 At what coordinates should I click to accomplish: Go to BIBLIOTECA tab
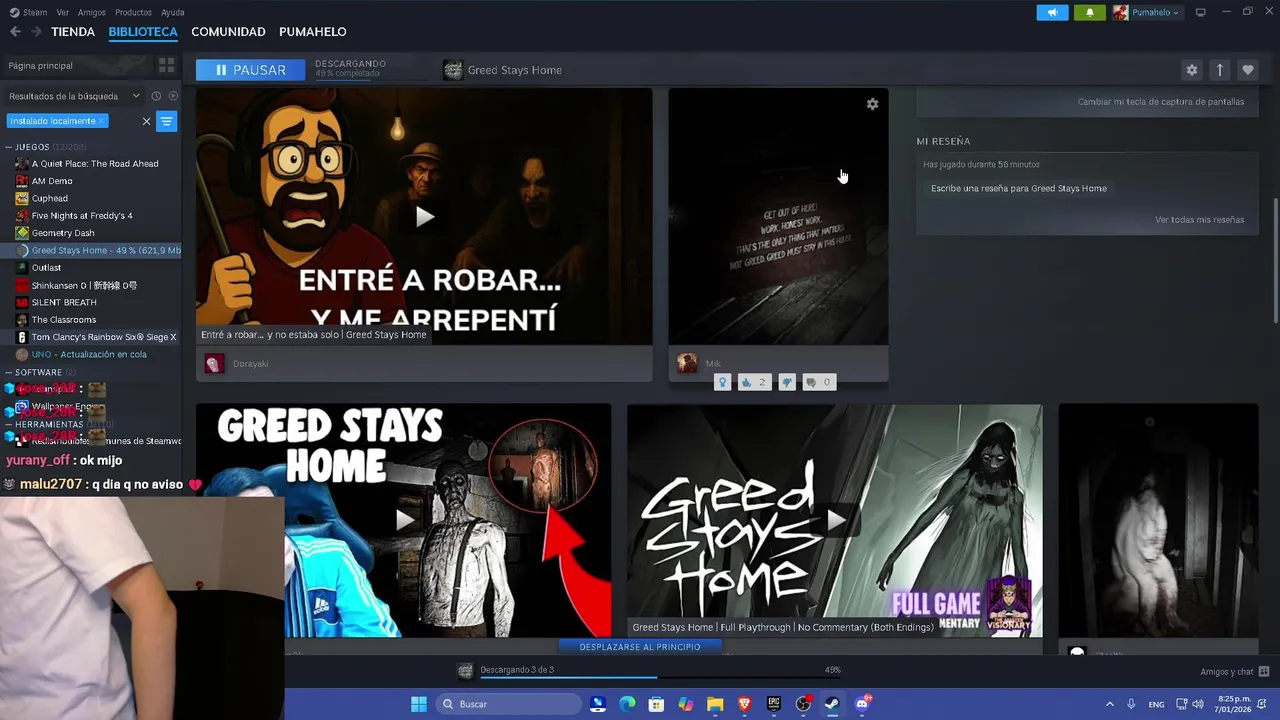pos(143,32)
